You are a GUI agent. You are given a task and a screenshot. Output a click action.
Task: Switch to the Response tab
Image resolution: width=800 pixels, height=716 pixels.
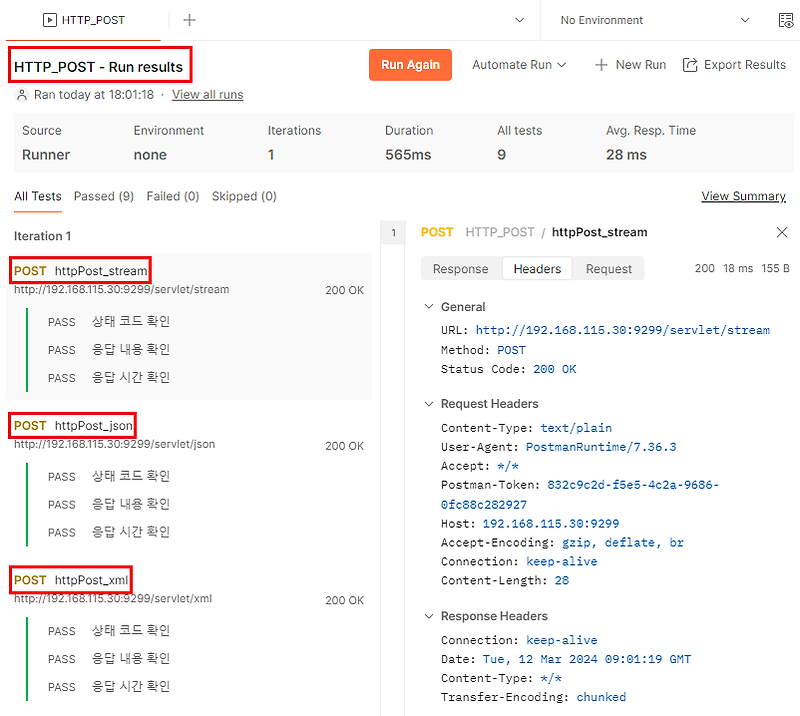460,268
